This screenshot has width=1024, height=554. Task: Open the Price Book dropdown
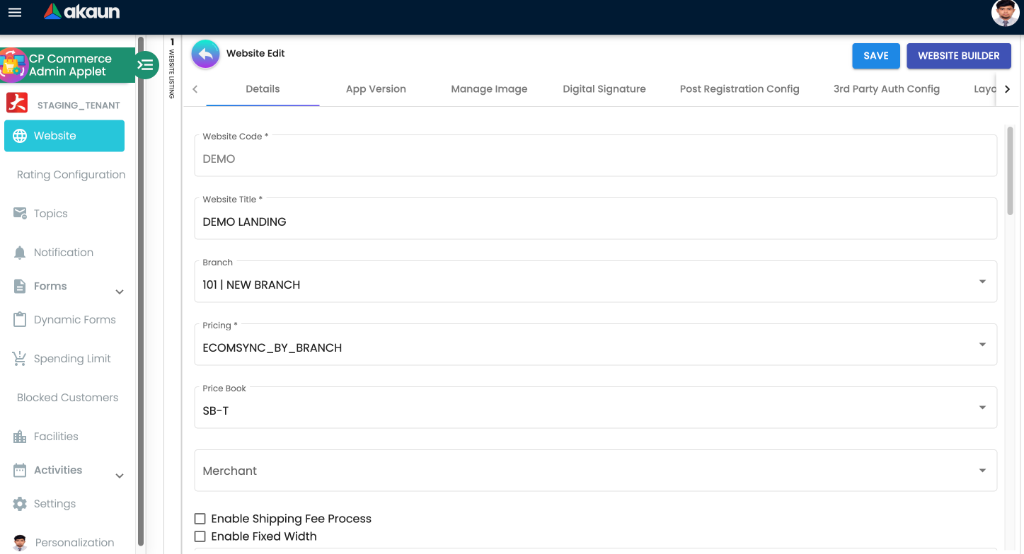[x=596, y=408]
